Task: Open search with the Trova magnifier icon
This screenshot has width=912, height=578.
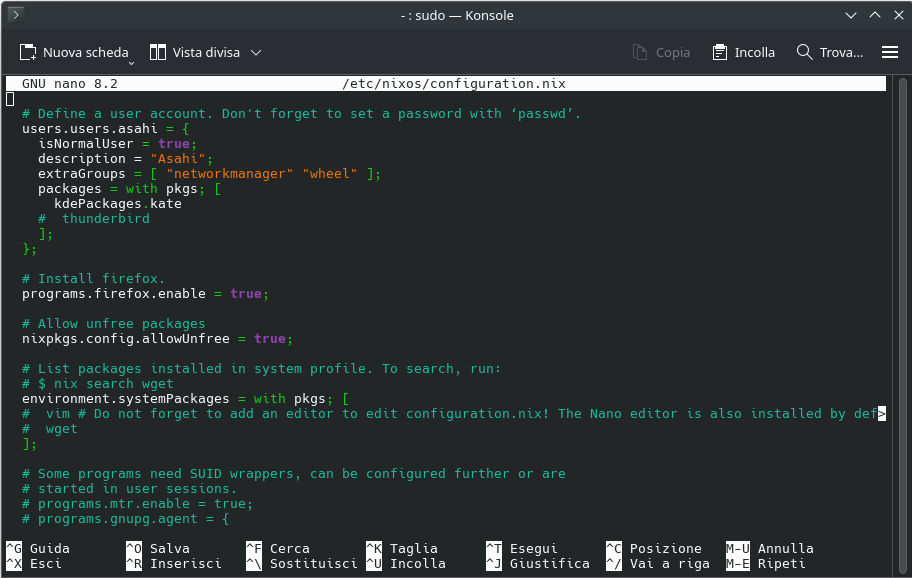Action: click(x=804, y=52)
